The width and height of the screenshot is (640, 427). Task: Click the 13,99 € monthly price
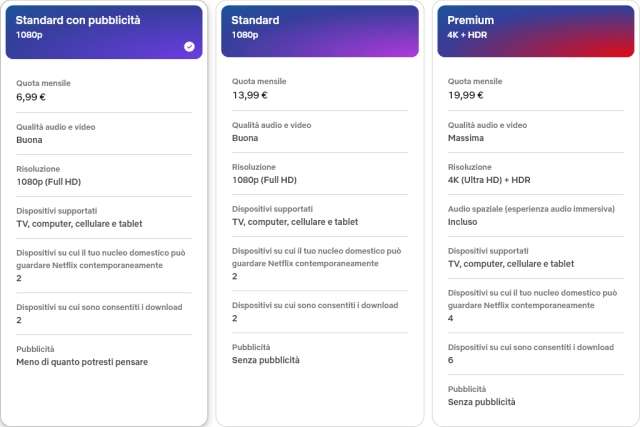click(249, 96)
